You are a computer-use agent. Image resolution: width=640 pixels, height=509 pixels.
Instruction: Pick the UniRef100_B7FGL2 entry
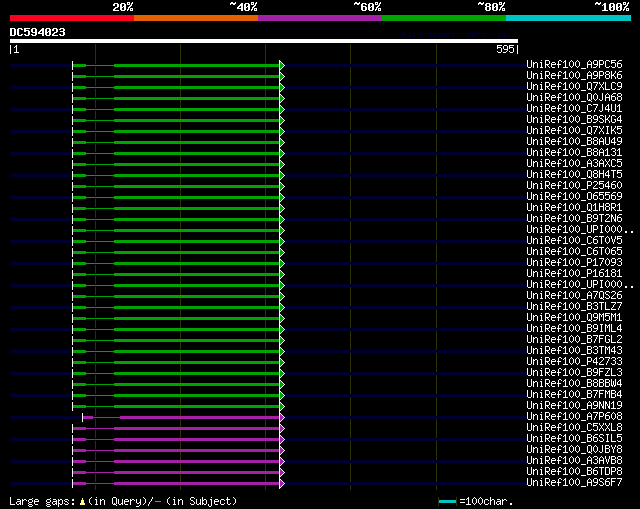[574, 340]
